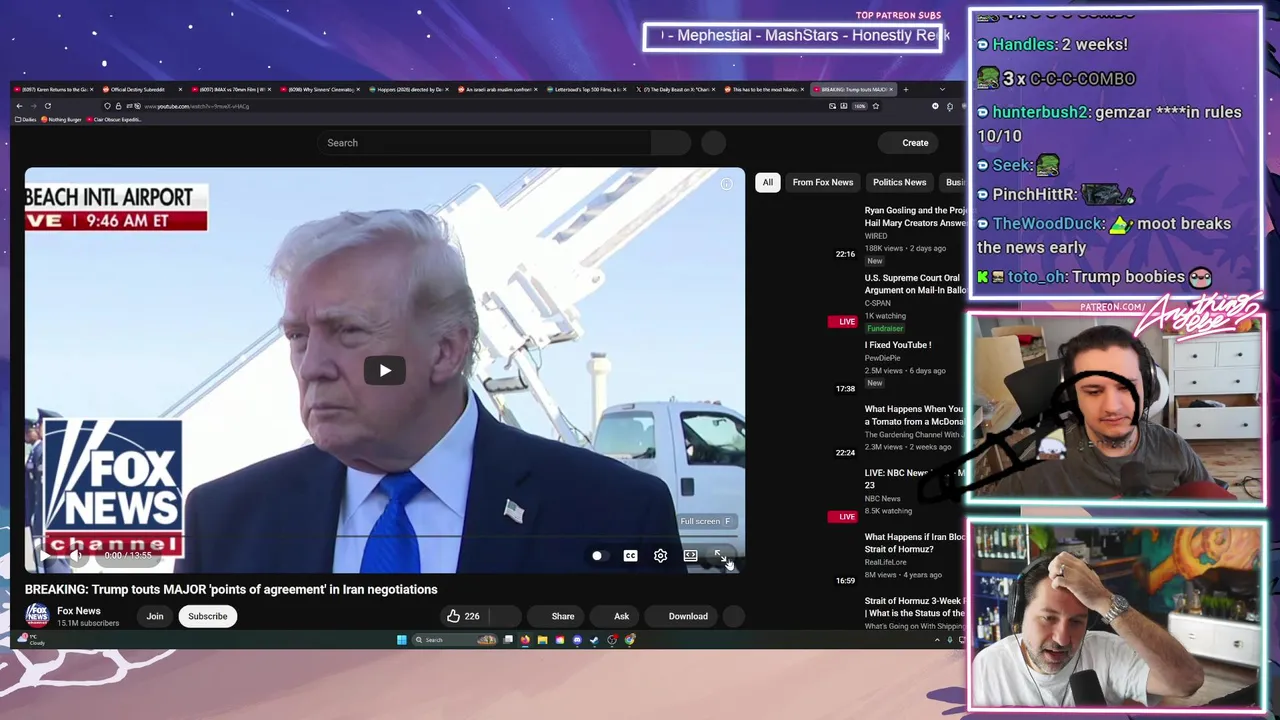Click the video title text about Iran negotiations
Viewport: 1280px width, 720px height.
point(231,590)
